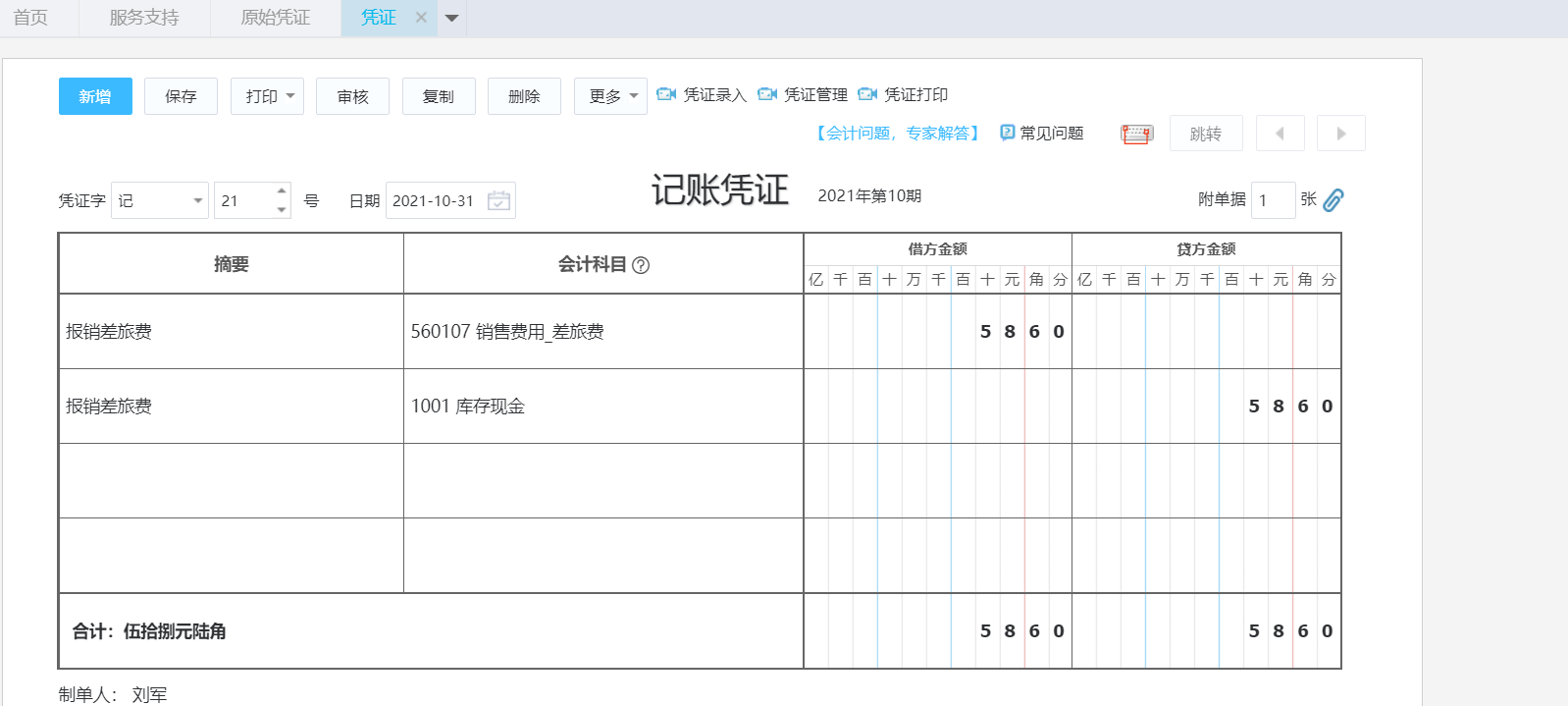
Task: Click the 2021年第10期 period label
Action: click(x=869, y=195)
